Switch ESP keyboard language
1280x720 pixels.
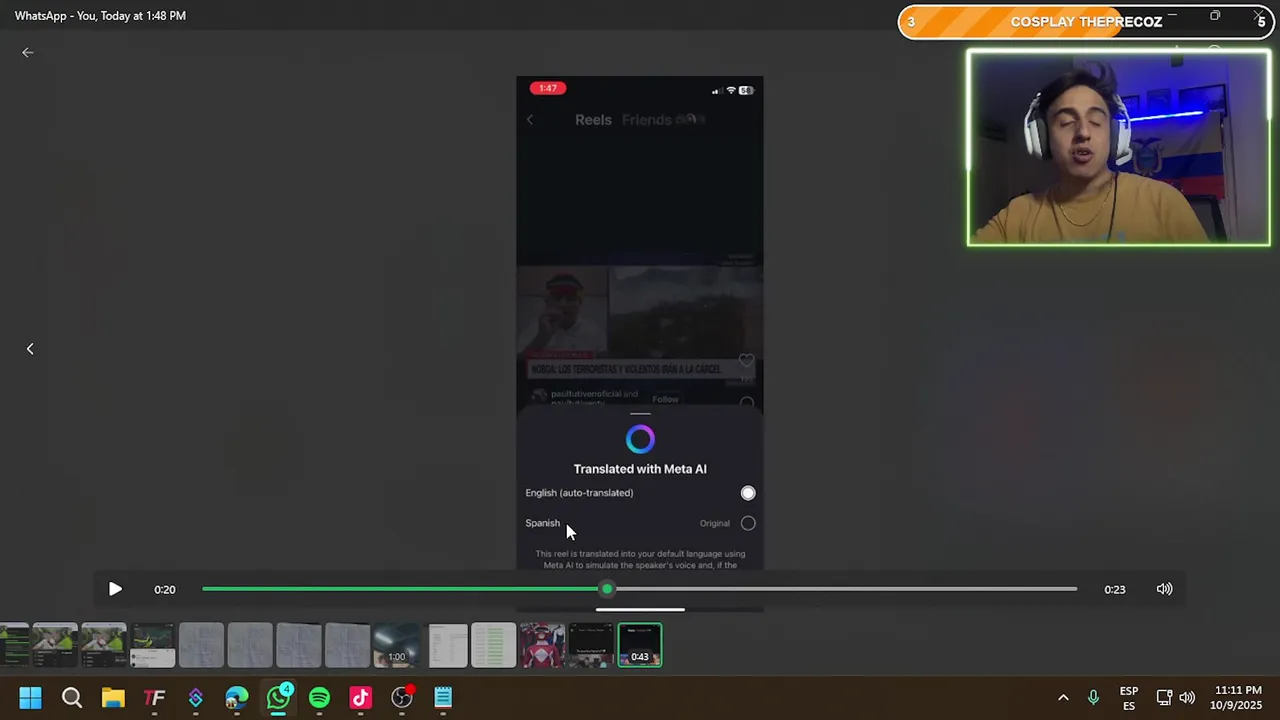1129,698
